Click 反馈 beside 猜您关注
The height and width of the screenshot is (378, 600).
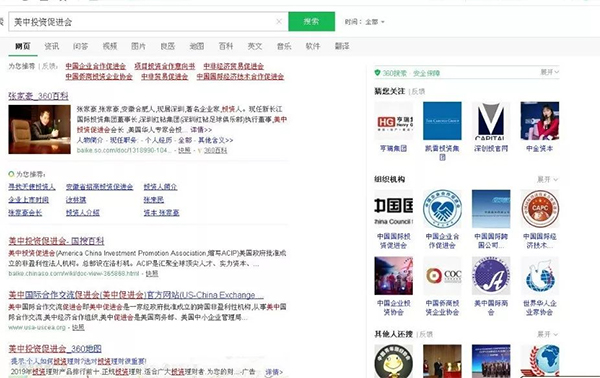click(418, 91)
